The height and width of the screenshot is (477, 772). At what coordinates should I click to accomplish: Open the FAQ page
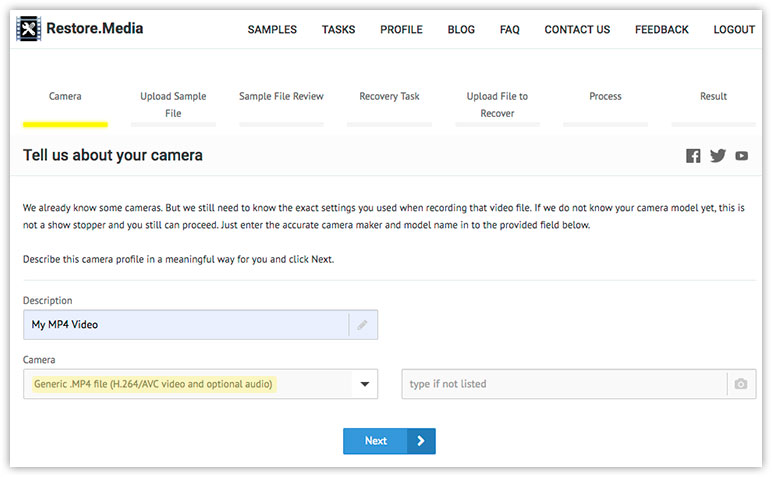click(510, 30)
